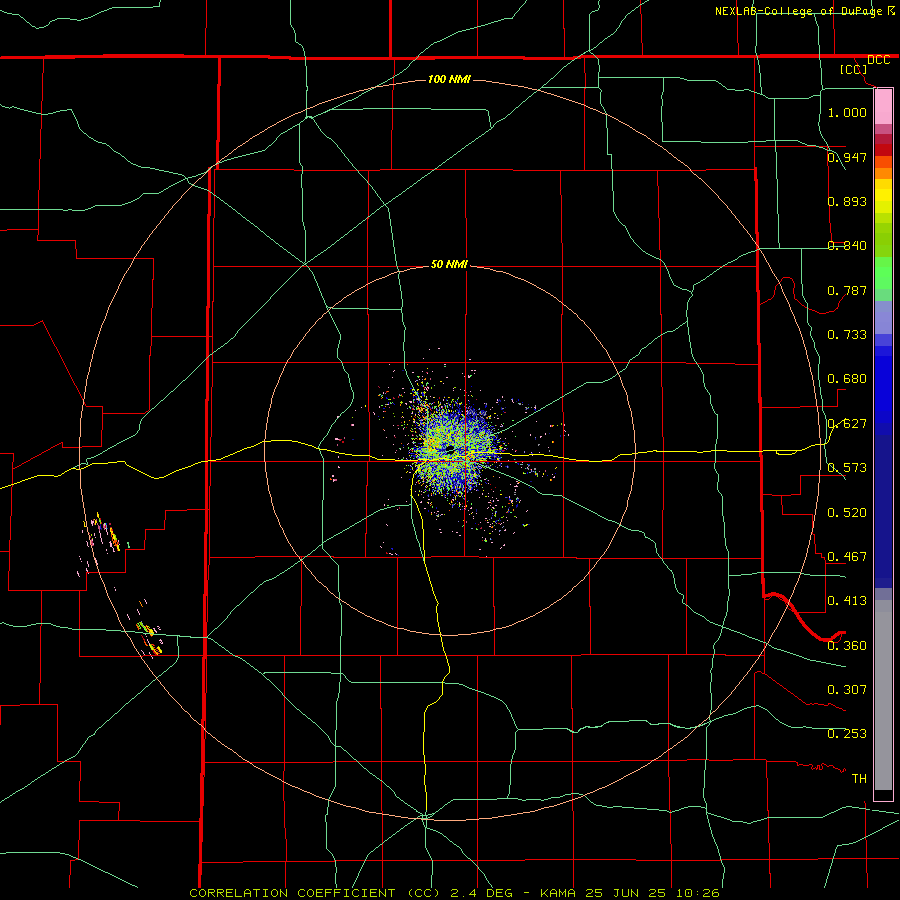Screen dimensions: 900x900
Task: Select the 100 NMI range ring label
Action: click(449, 79)
